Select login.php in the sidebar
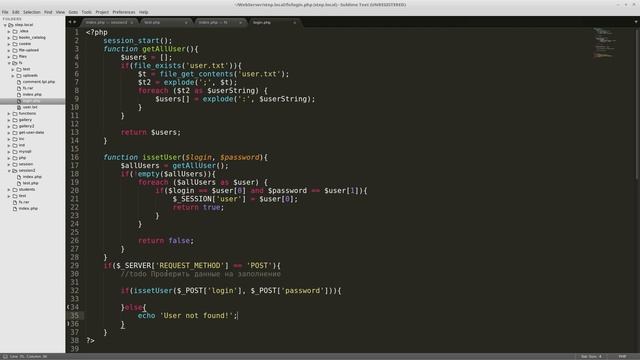 32,101
